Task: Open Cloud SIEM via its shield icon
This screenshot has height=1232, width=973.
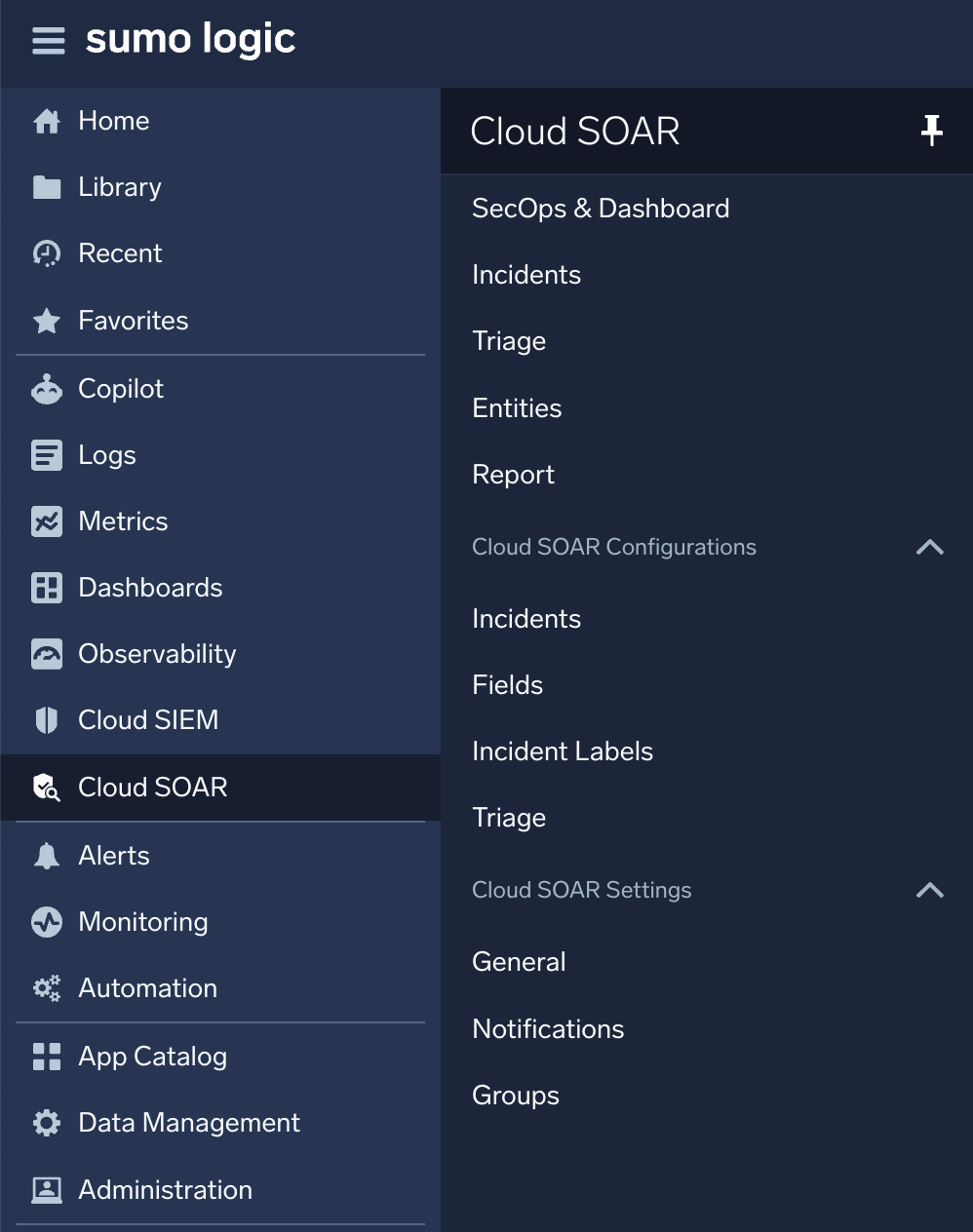Action: tap(47, 719)
